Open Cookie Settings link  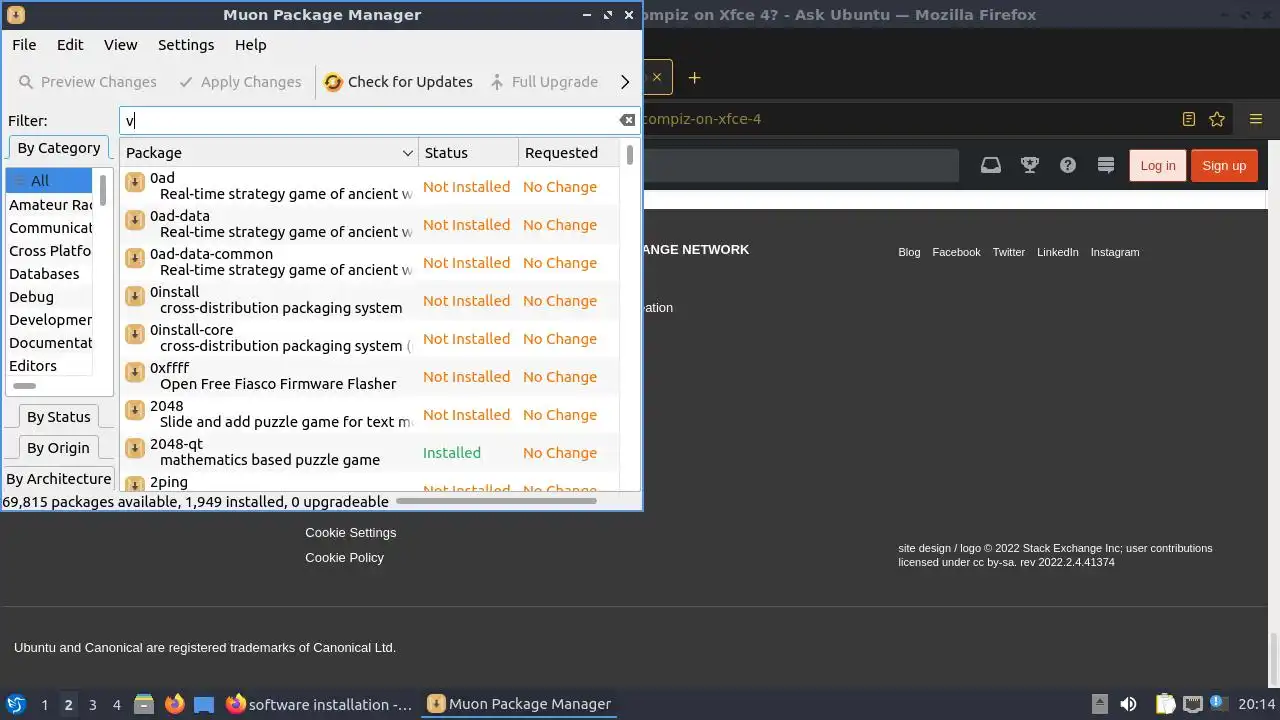pyautogui.click(x=350, y=533)
